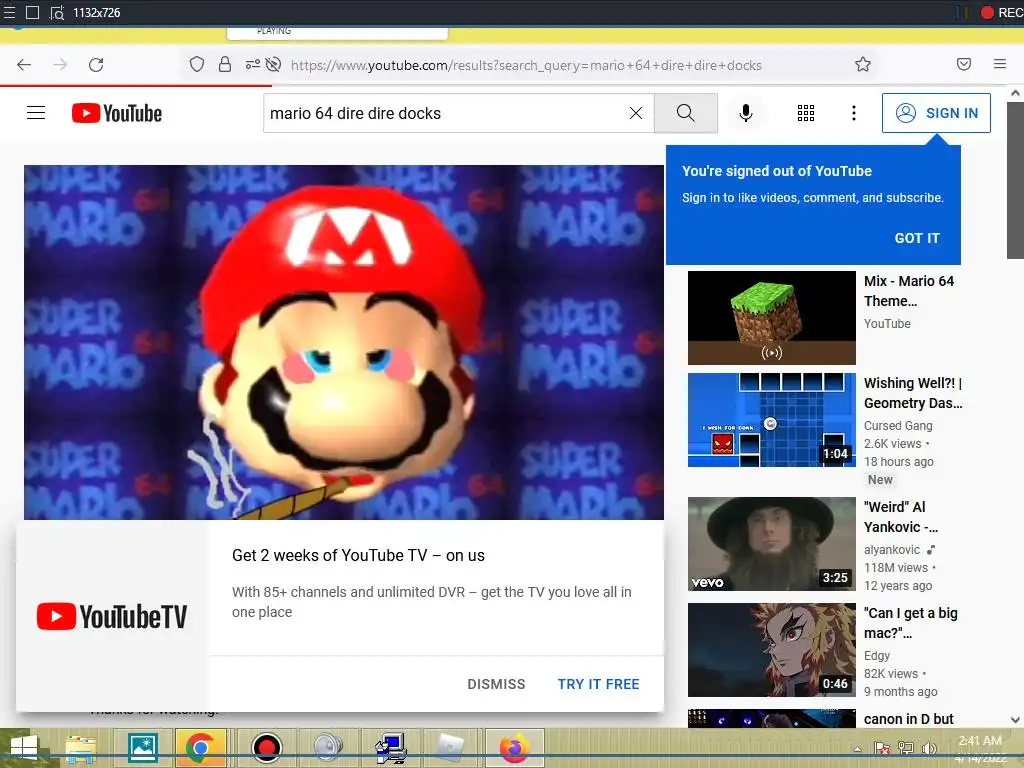Reload the page with the refresh icon

pos(96,65)
